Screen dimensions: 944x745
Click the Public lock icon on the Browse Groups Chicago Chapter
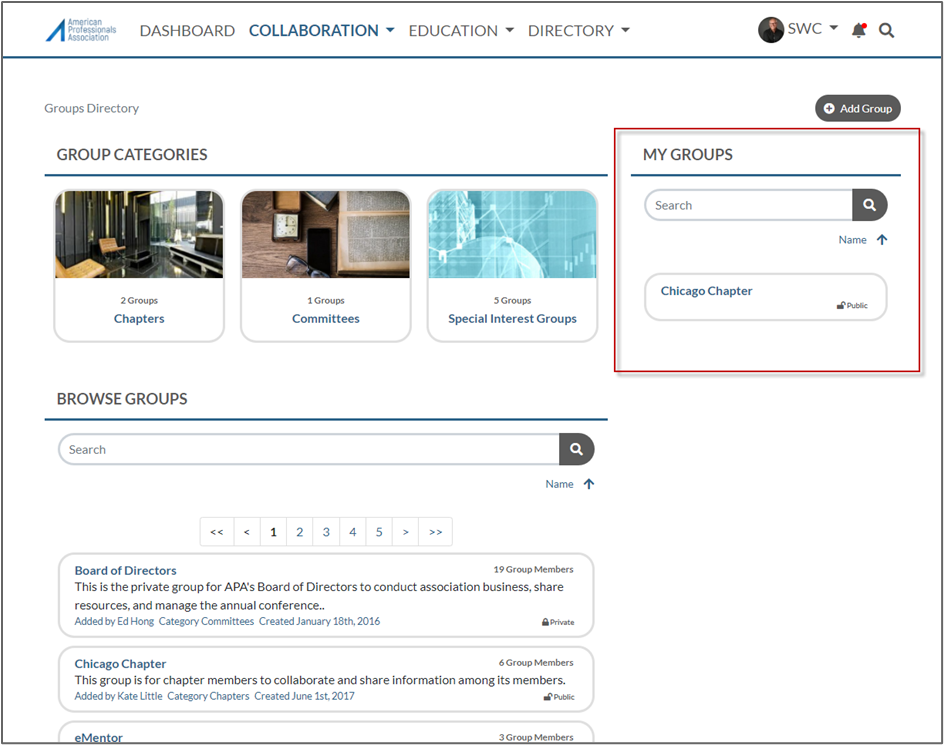548,697
